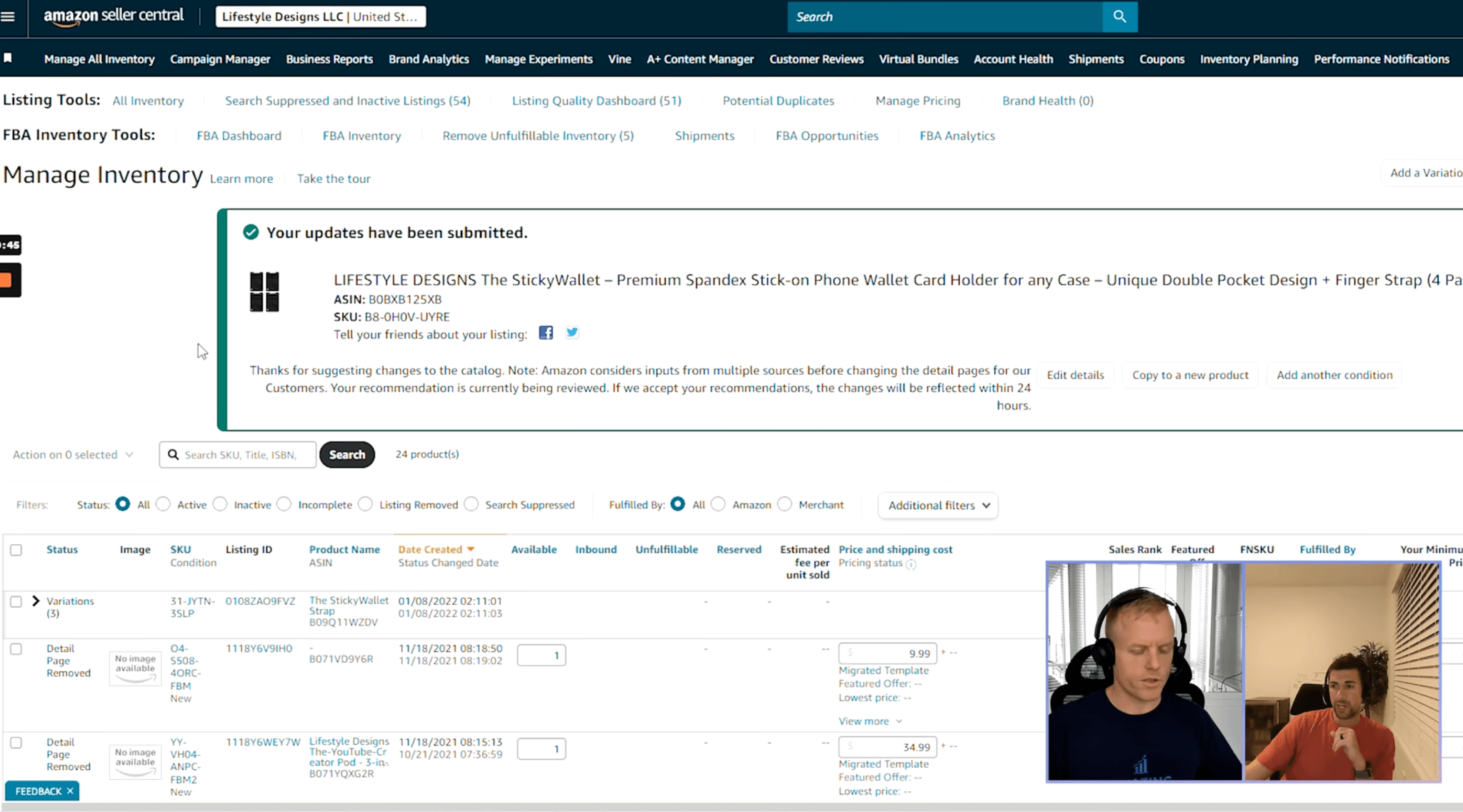Go to Business Reports
Screen dimensions: 1463x812
(x=329, y=59)
